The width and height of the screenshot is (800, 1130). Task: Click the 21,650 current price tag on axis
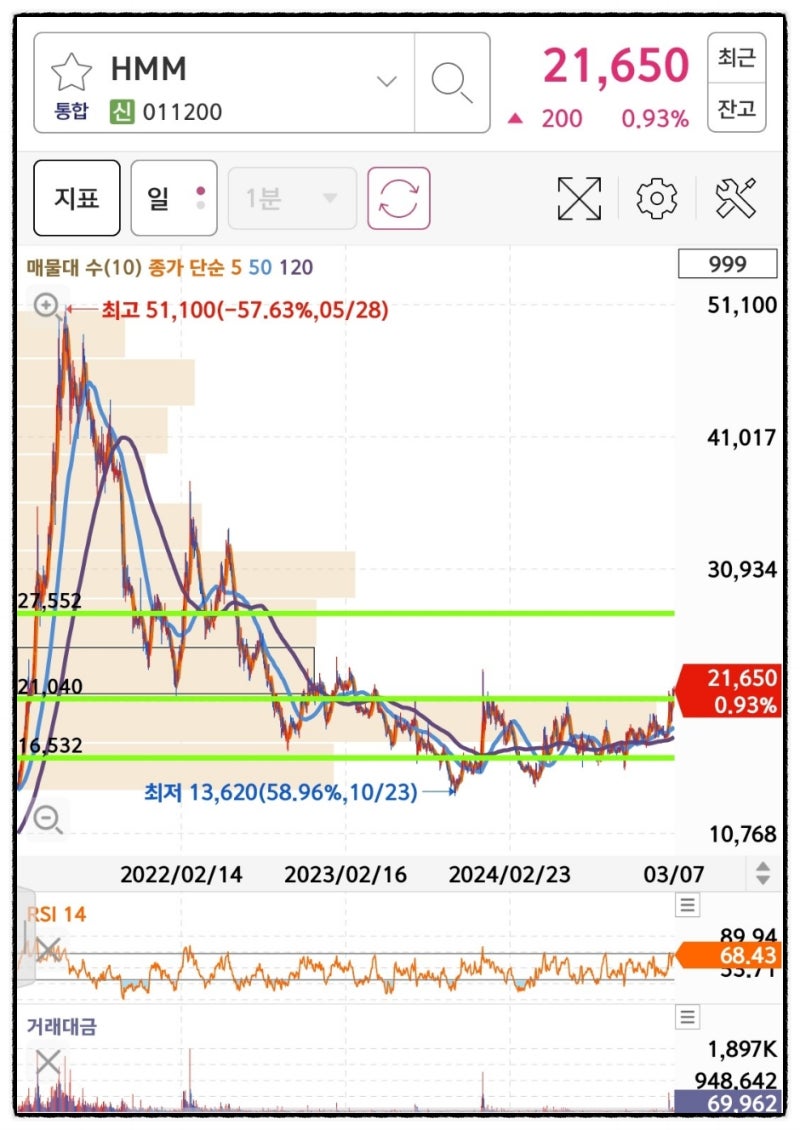tap(728, 690)
